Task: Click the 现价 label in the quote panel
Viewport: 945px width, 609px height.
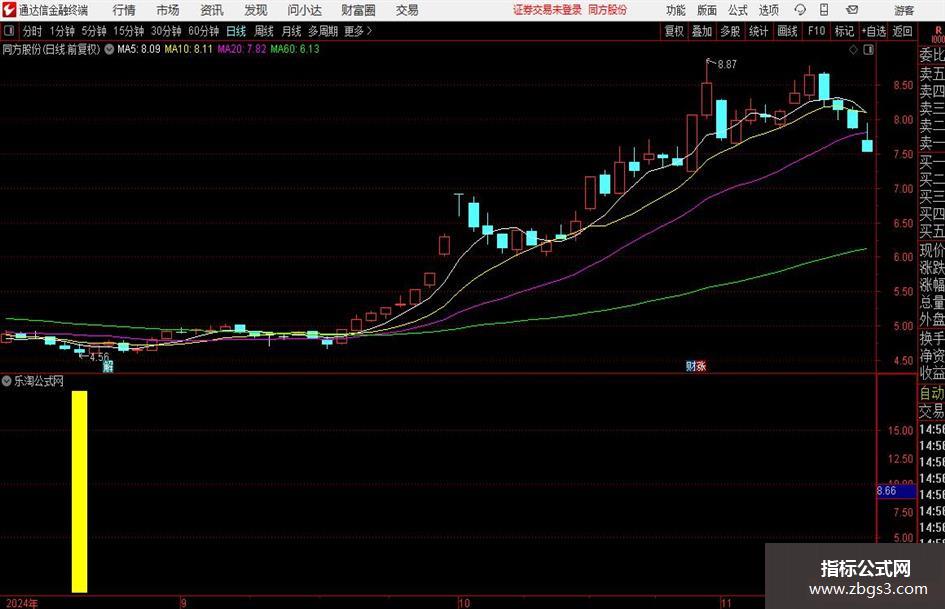Action: pyautogui.click(x=932, y=250)
